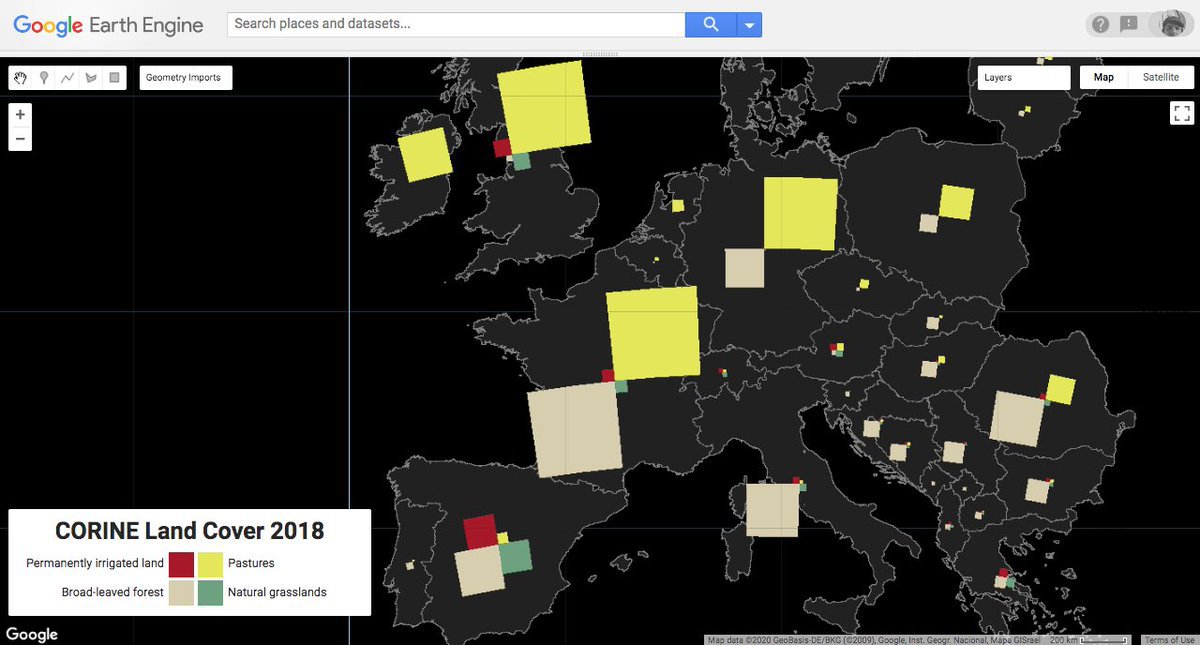This screenshot has width=1200, height=645.
Task: Switch to Satellite map view
Action: pos(1160,78)
